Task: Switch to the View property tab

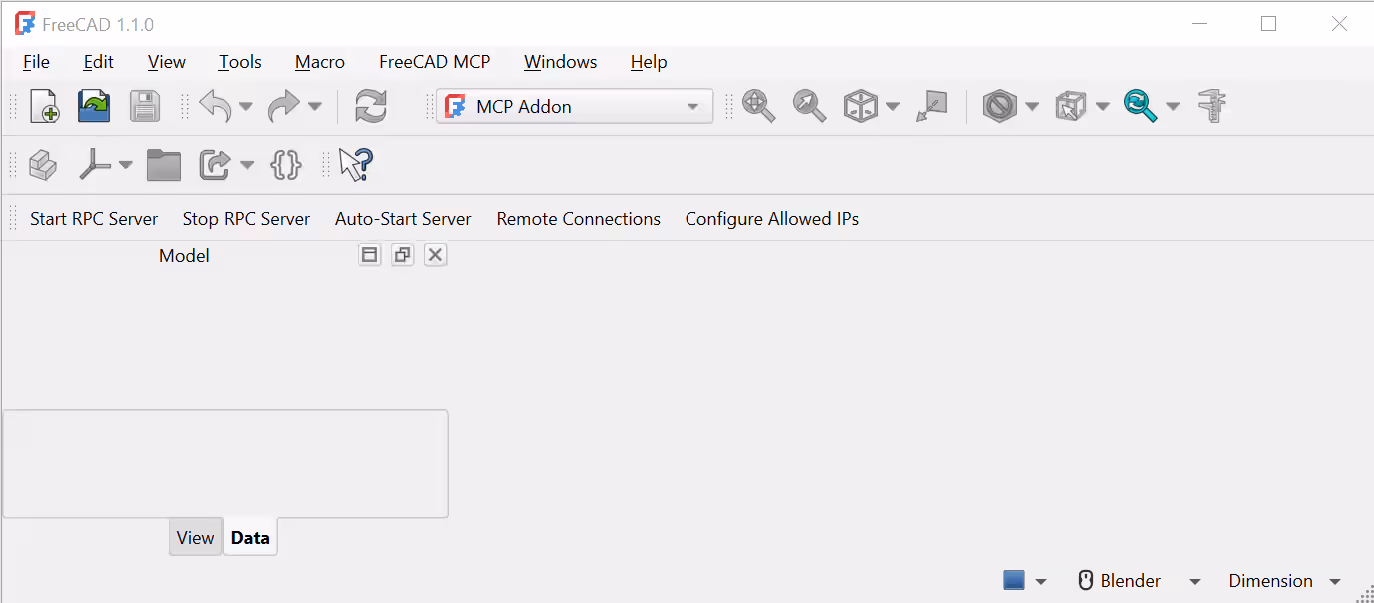Action: (195, 537)
